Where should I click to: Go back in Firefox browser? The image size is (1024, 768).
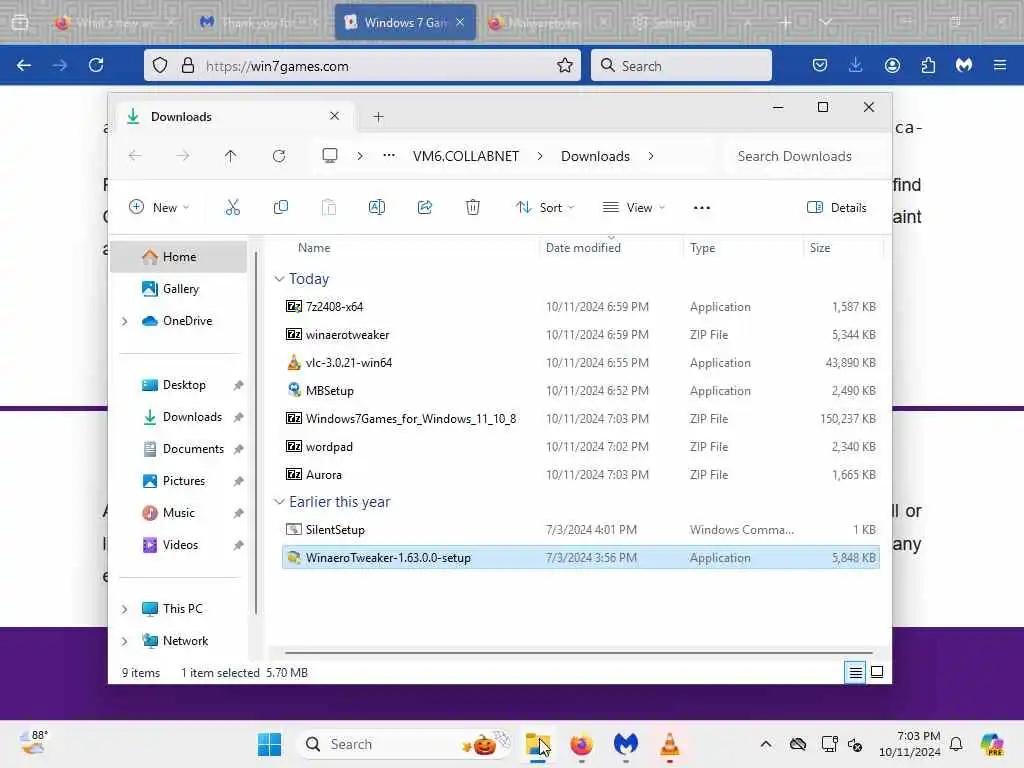tap(24, 65)
